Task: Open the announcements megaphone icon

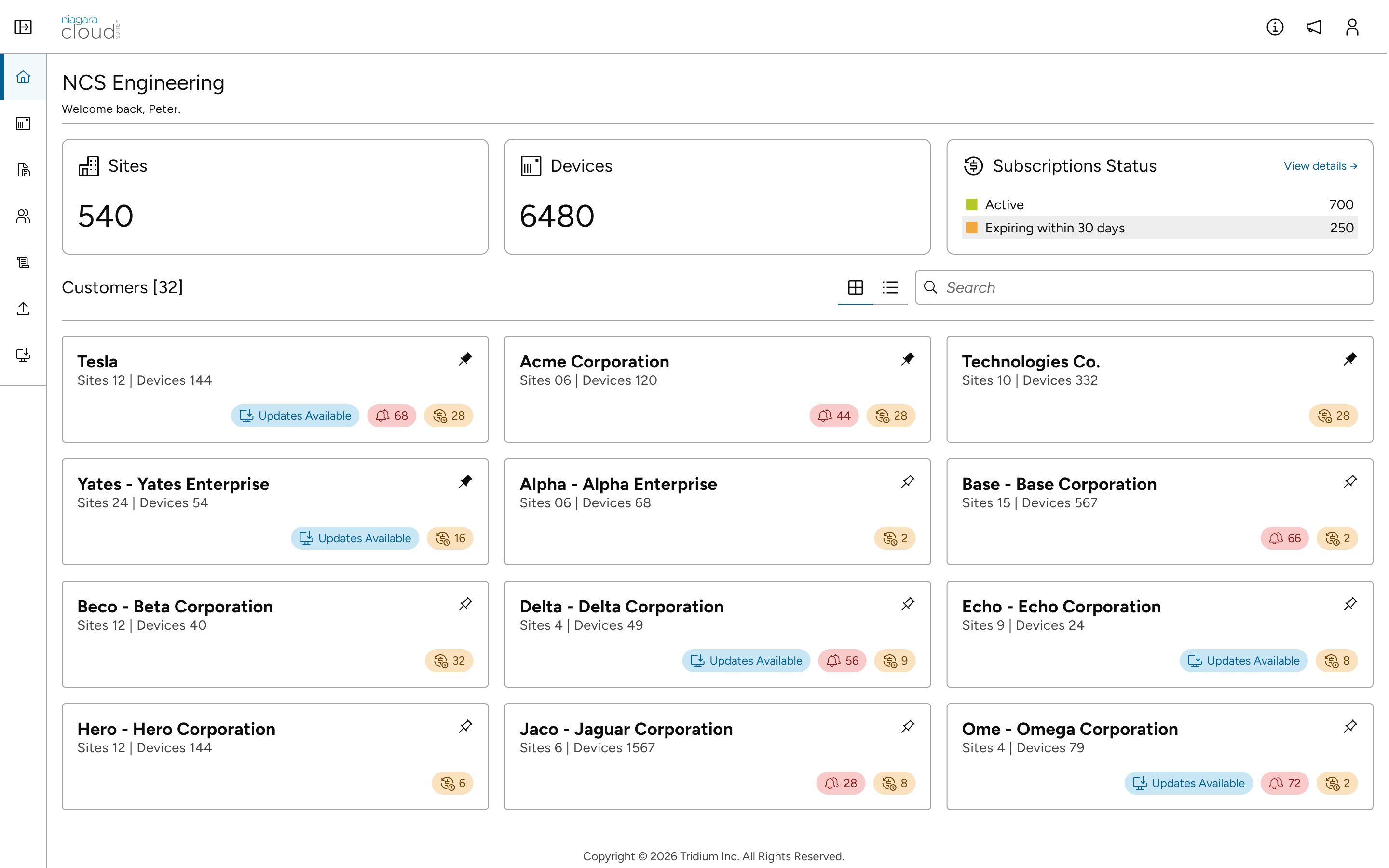Action: click(1314, 27)
